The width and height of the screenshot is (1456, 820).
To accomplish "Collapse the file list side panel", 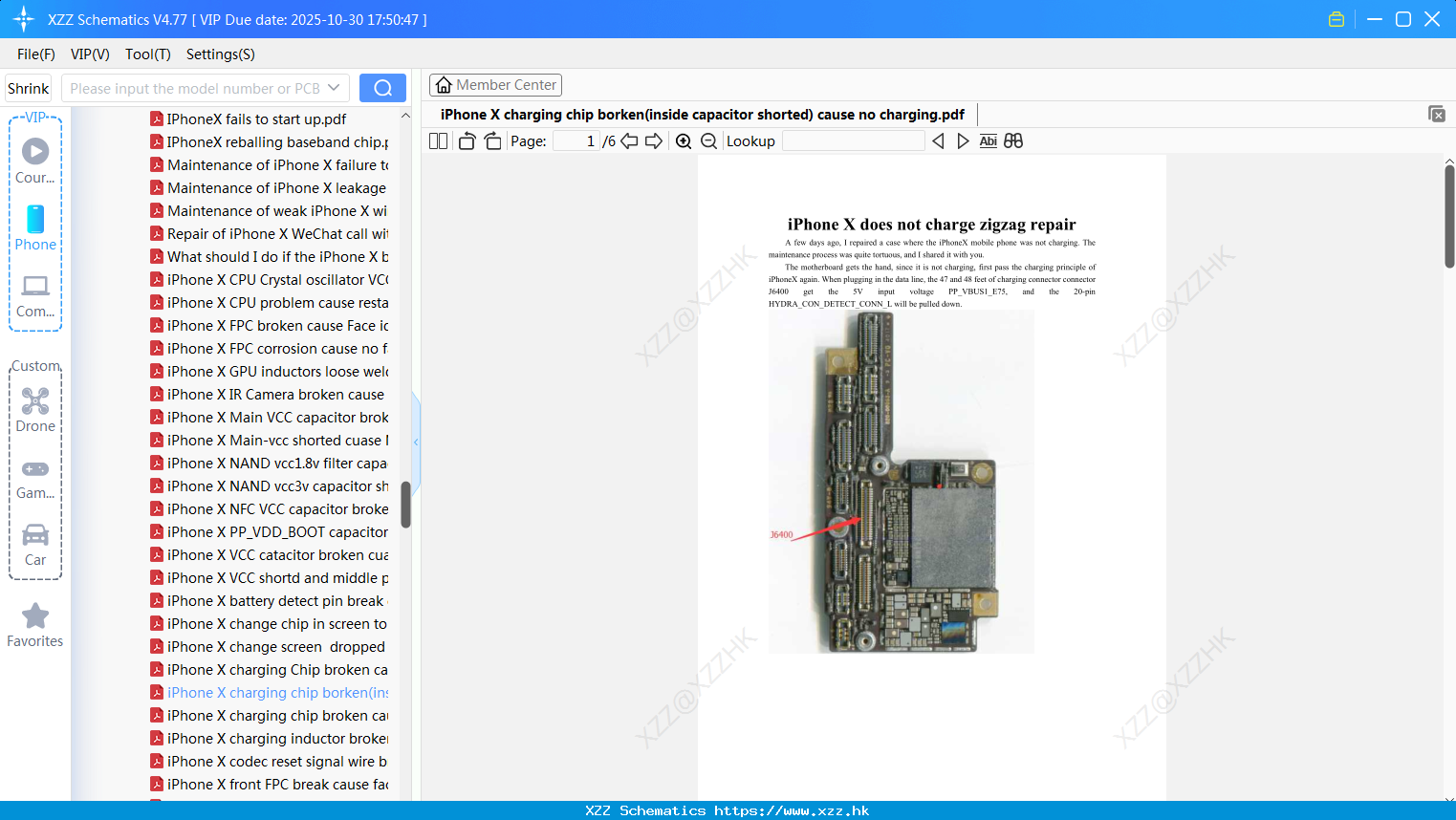I will [416, 442].
